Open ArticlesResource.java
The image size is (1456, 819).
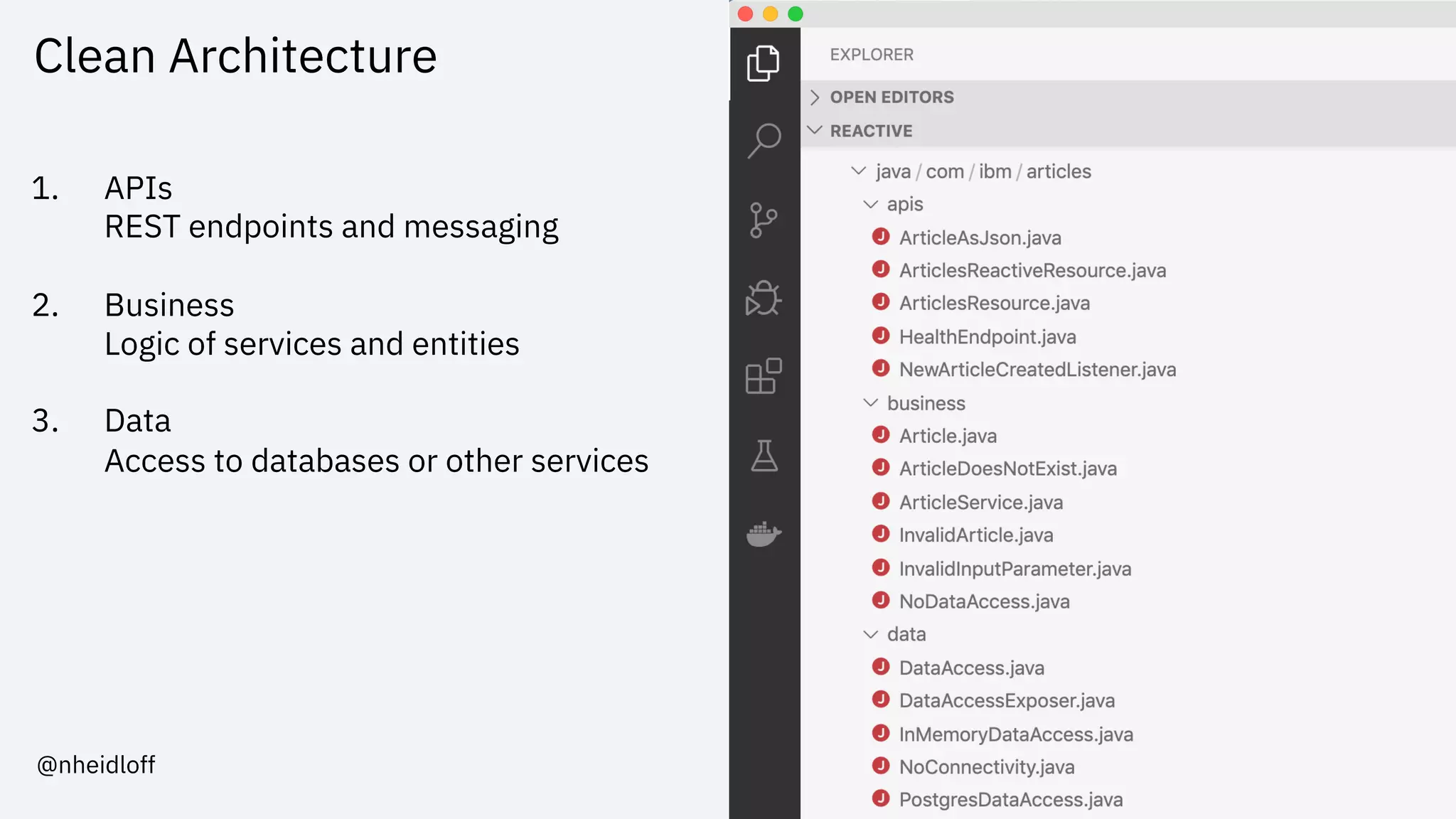pos(995,304)
